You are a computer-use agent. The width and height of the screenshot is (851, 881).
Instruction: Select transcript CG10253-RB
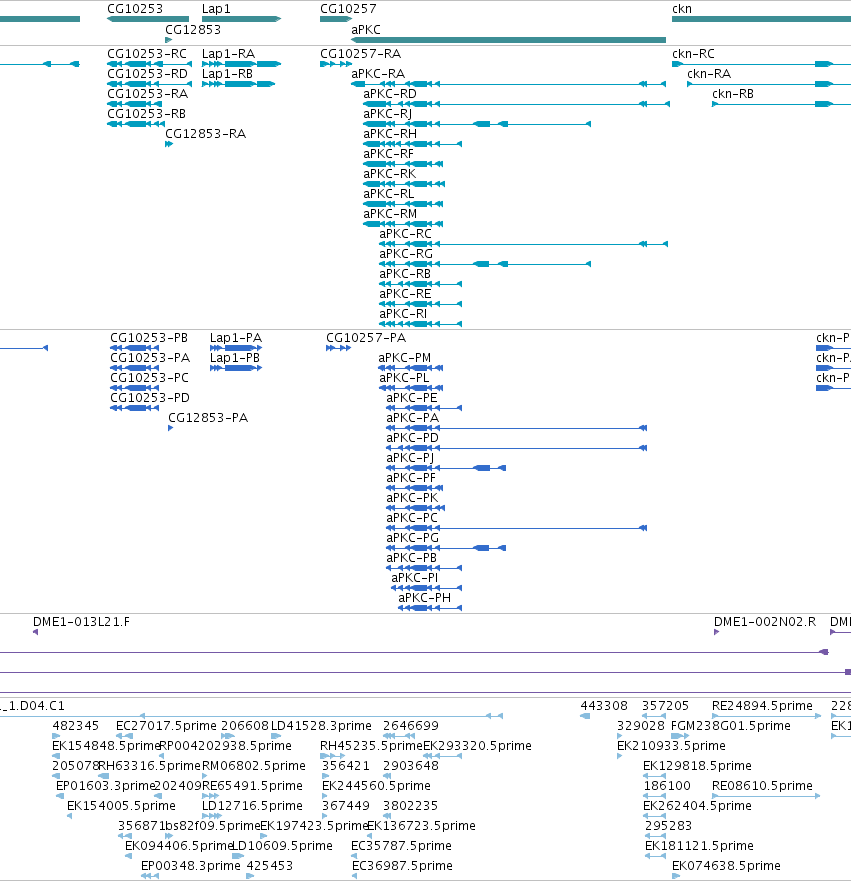click(136, 124)
